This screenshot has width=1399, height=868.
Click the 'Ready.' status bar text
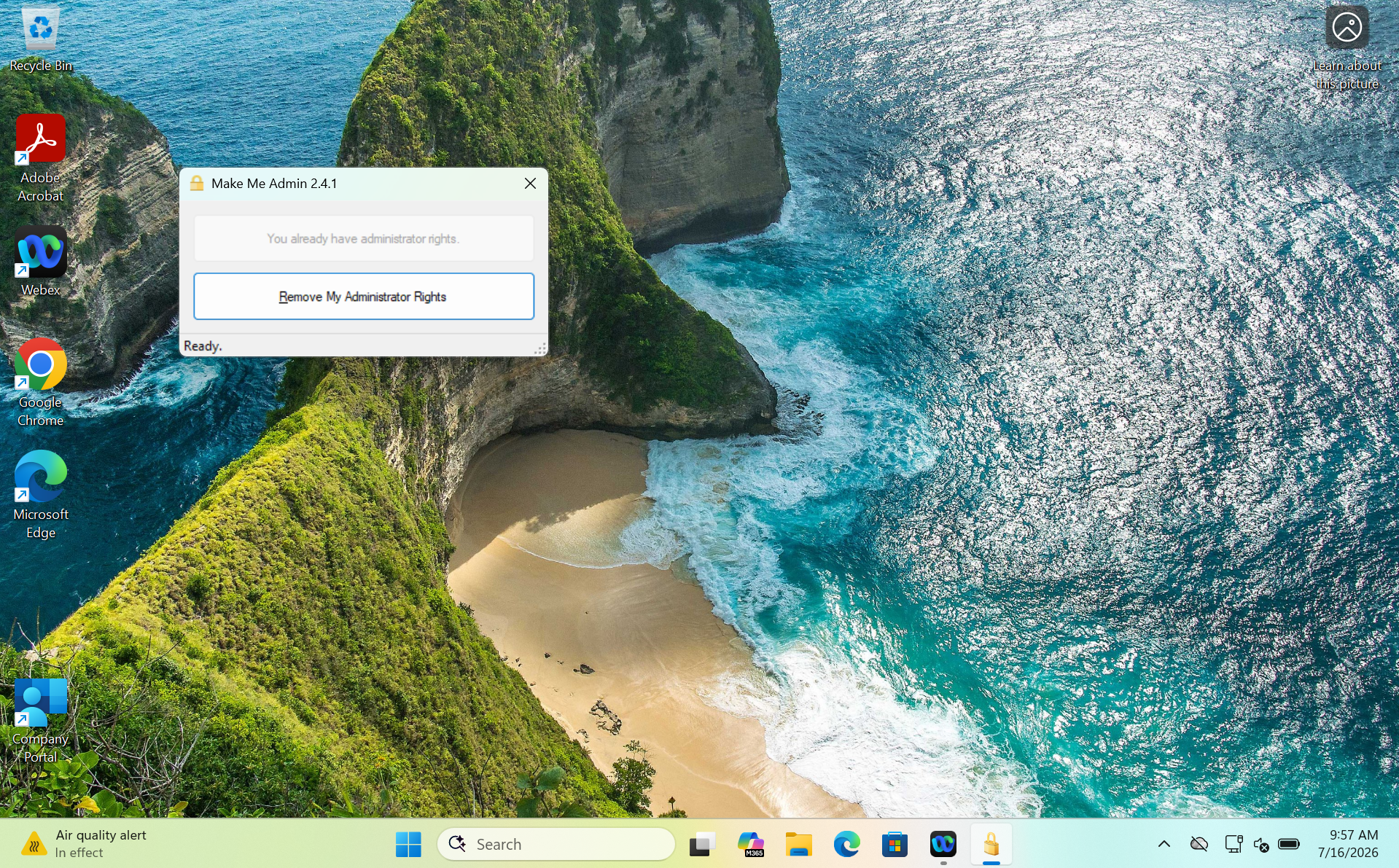203,345
